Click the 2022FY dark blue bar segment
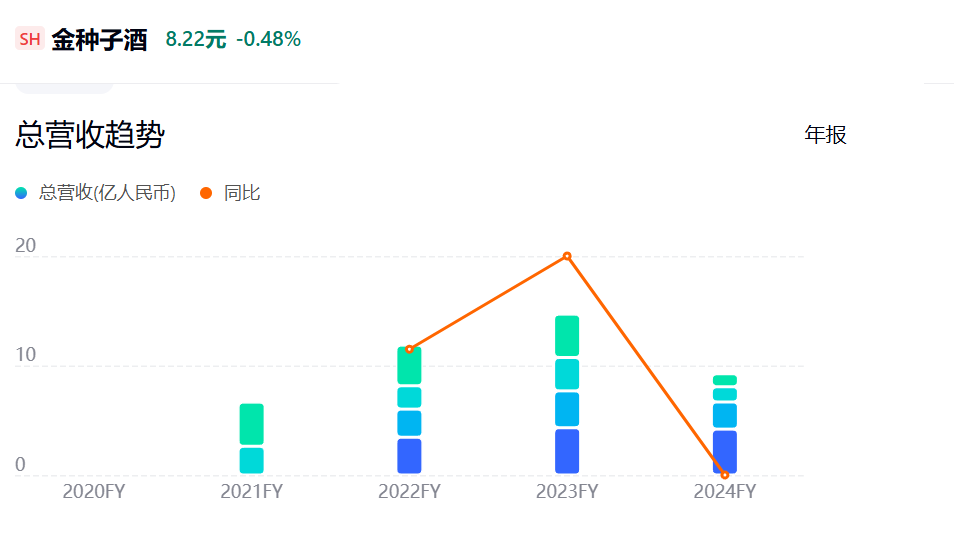This screenshot has height=537, width=954. (x=409, y=456)
